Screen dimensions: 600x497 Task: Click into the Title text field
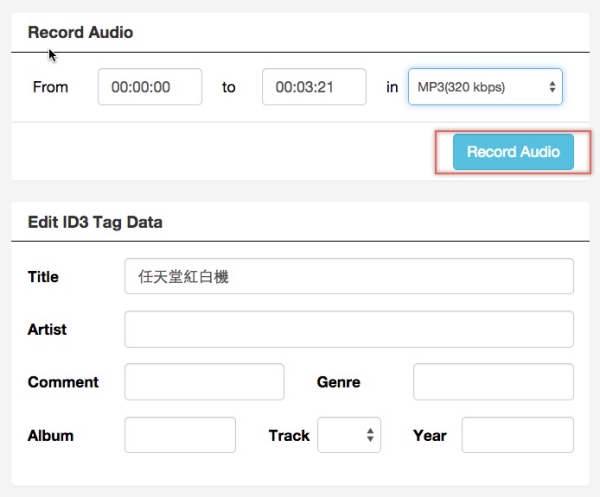coord(348,277)
